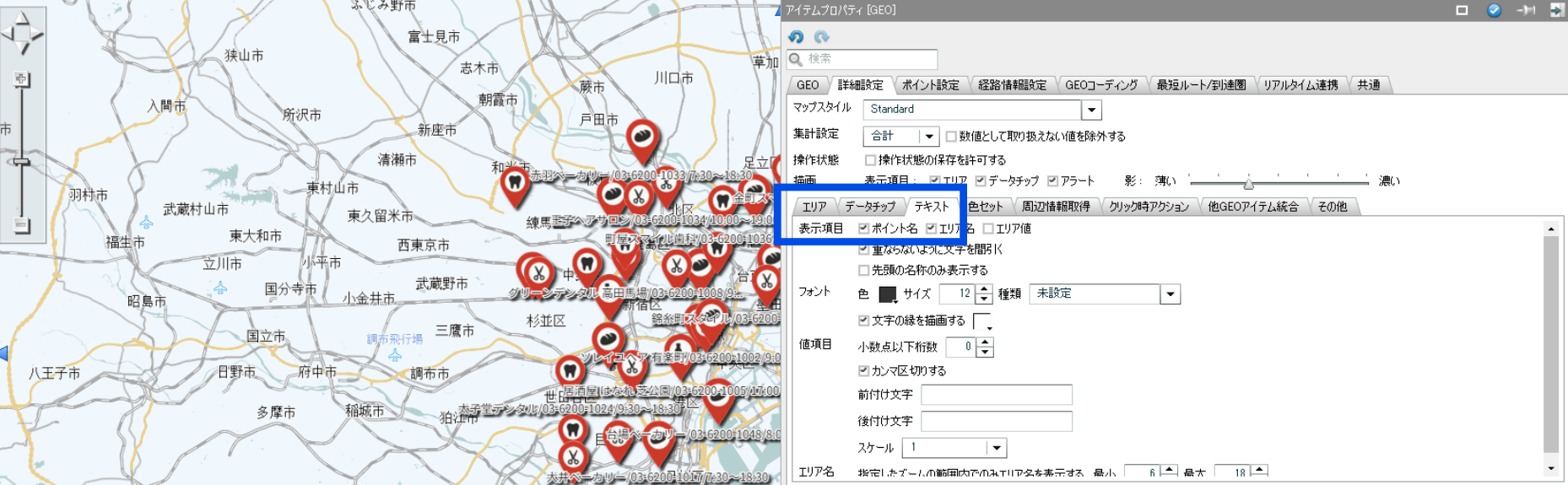Open the font 種類 未設定 dropdown

coord(1170,294)
